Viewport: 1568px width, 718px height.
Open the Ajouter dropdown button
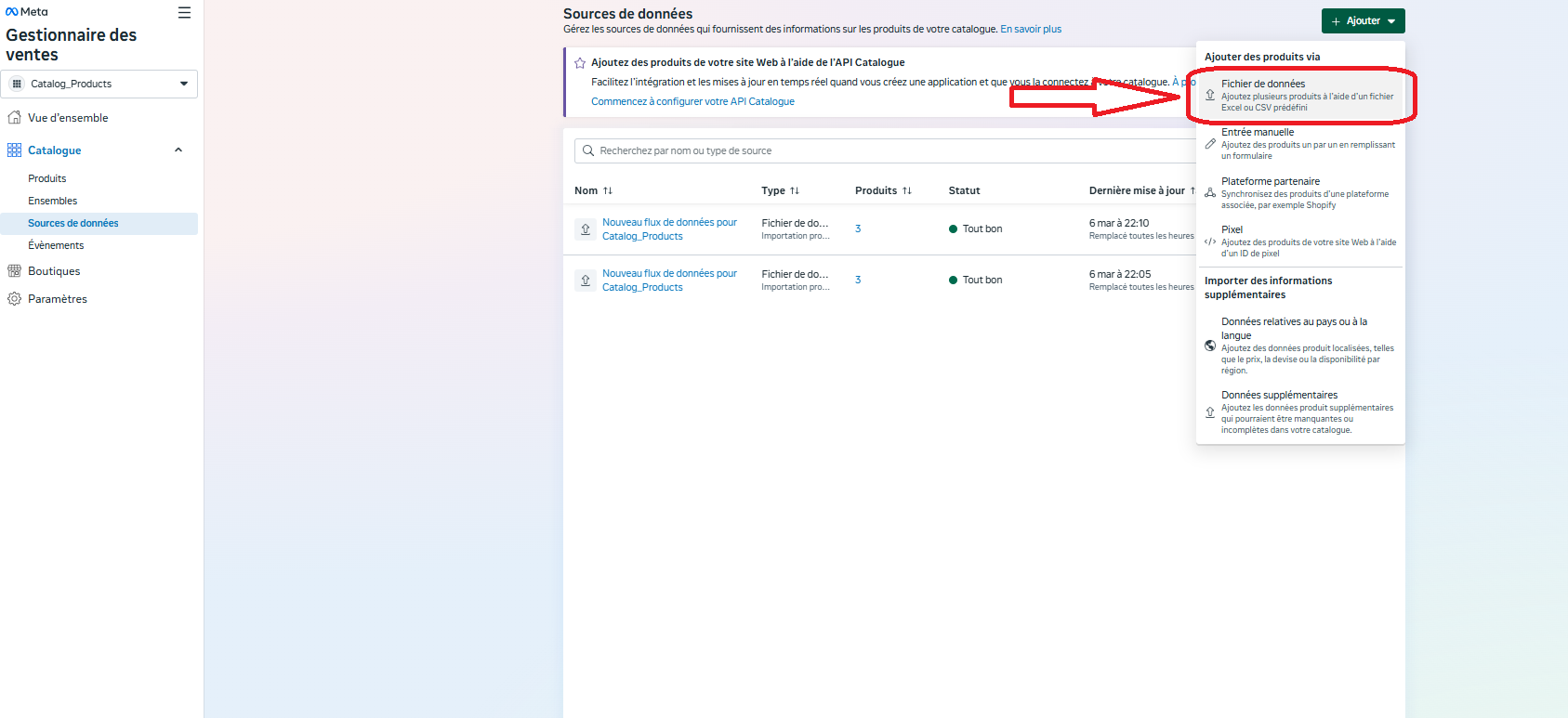click(x=1363, y=21)
